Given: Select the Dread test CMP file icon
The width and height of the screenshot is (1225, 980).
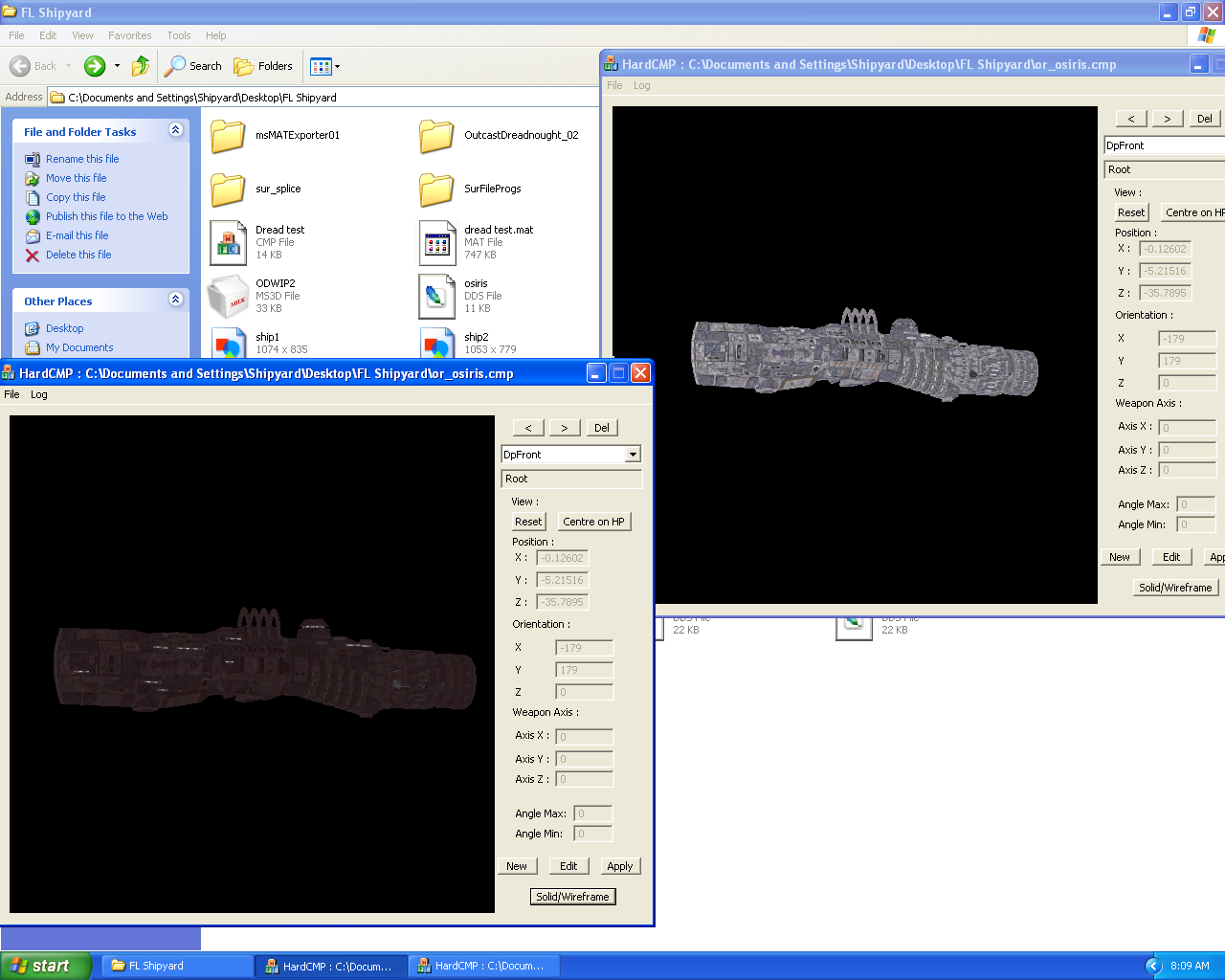Looking at the screenshot, I should point(228,243).
